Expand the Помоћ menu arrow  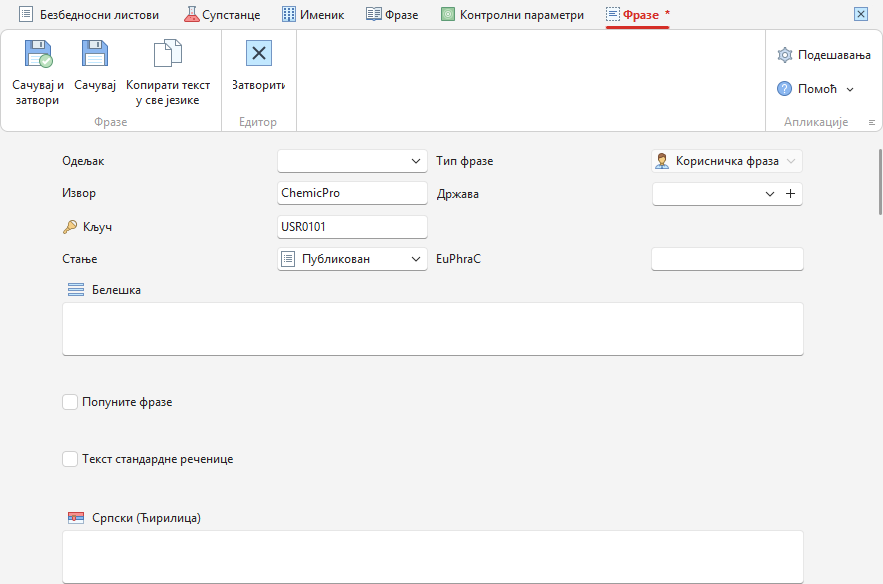[x=850, y=89]
